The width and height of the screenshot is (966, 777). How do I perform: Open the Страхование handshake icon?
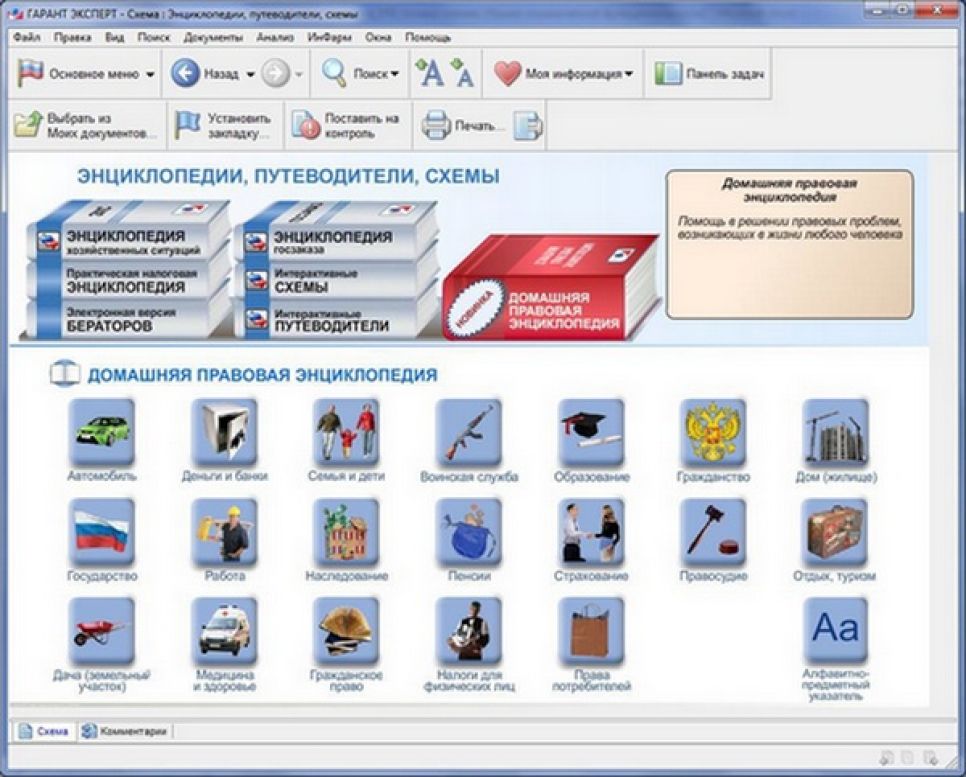click(591, 532)
